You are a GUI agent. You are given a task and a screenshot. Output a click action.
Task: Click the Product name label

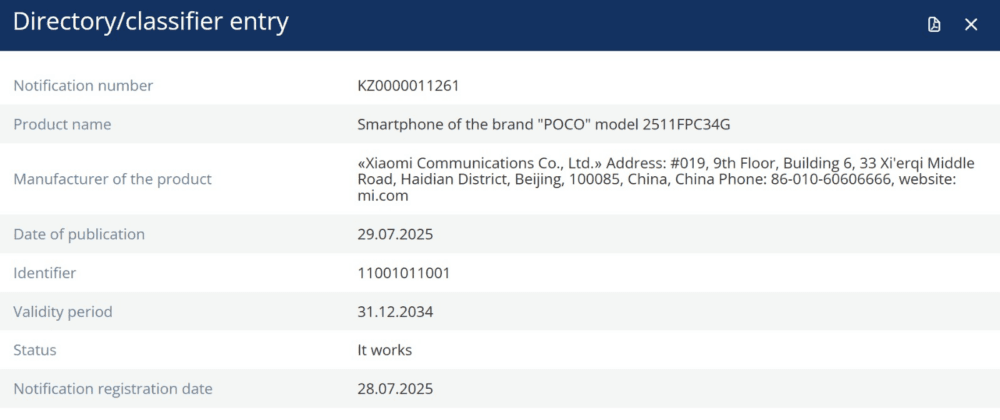[x=62, y=124]
